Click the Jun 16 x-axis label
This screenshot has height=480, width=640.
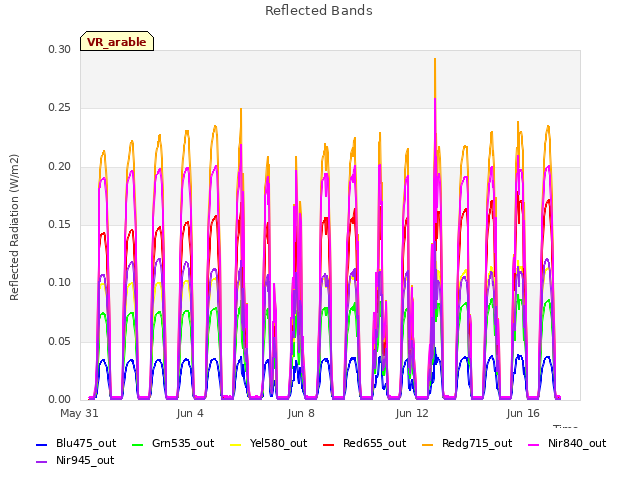click(x=523, y=413)
